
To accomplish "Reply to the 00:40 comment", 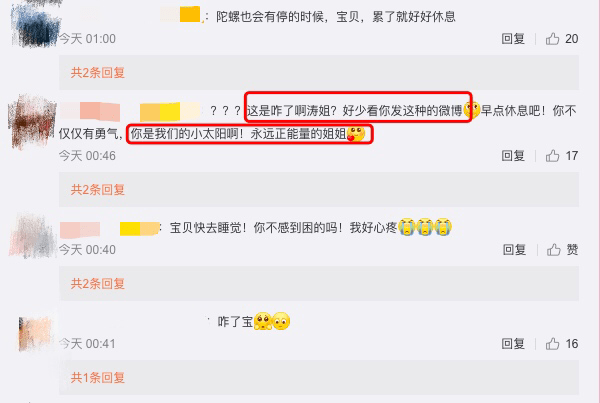I will [x=514, y=250].
